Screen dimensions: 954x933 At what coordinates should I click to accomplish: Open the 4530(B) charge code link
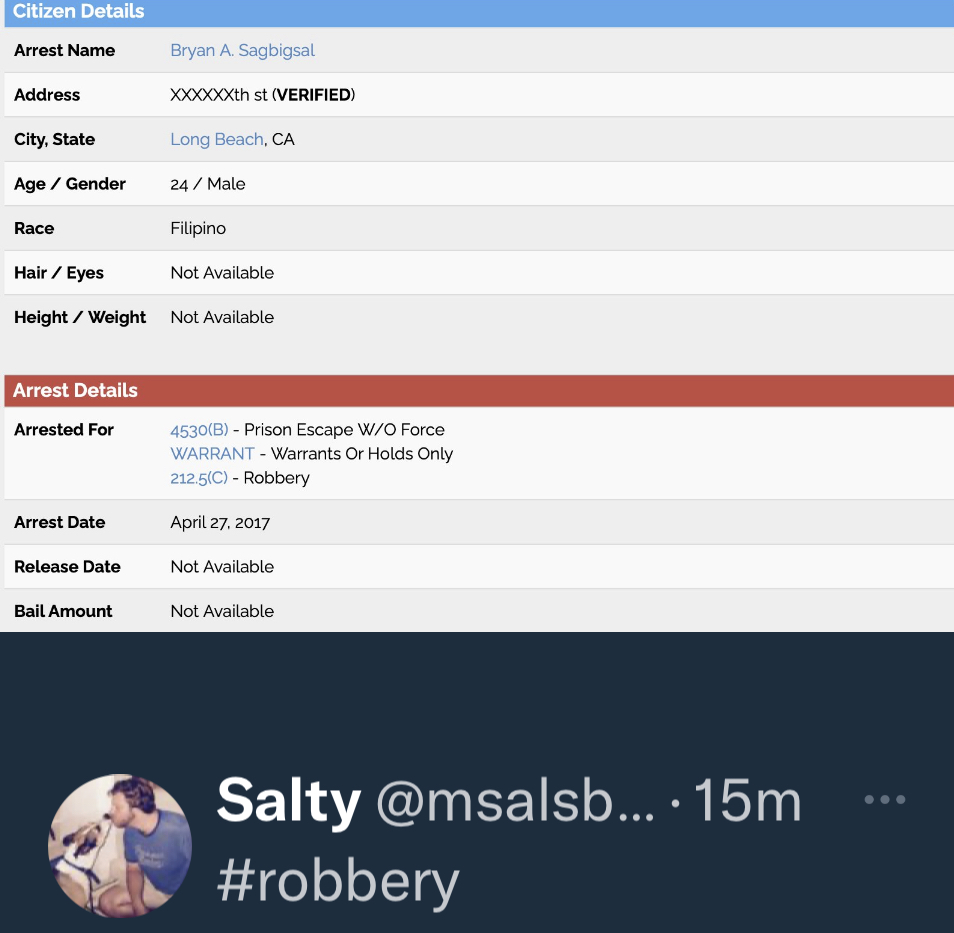pos(199,430)
